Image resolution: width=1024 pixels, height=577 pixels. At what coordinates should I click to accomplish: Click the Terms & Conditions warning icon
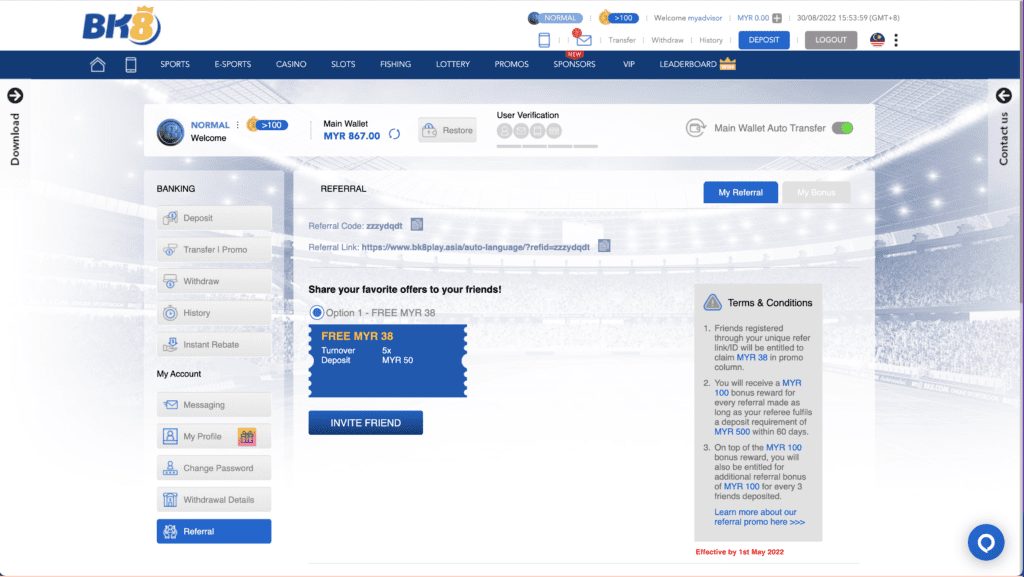(712, 302)
